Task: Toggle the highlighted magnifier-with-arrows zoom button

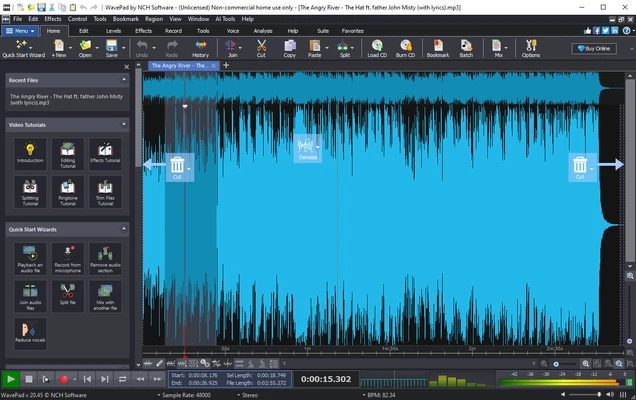Action: [x=619, y=363]
